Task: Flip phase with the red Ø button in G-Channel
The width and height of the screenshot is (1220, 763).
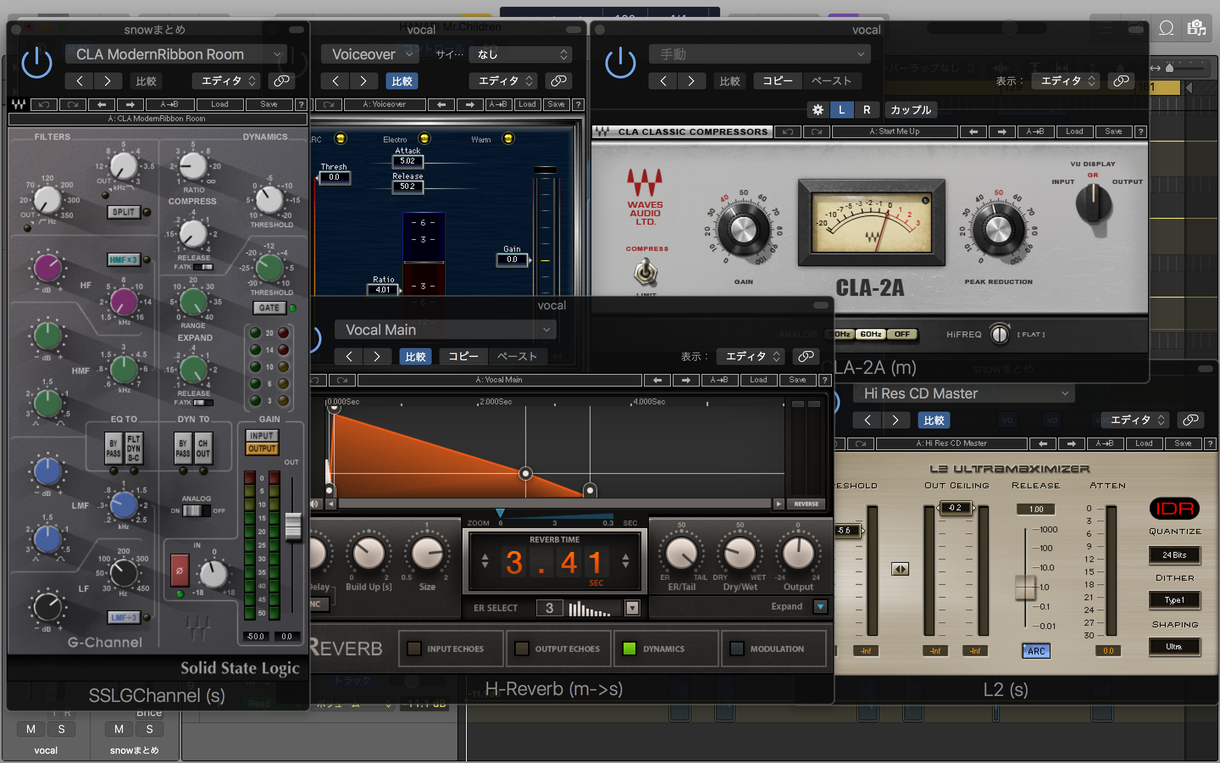Action: coord(180,570)
